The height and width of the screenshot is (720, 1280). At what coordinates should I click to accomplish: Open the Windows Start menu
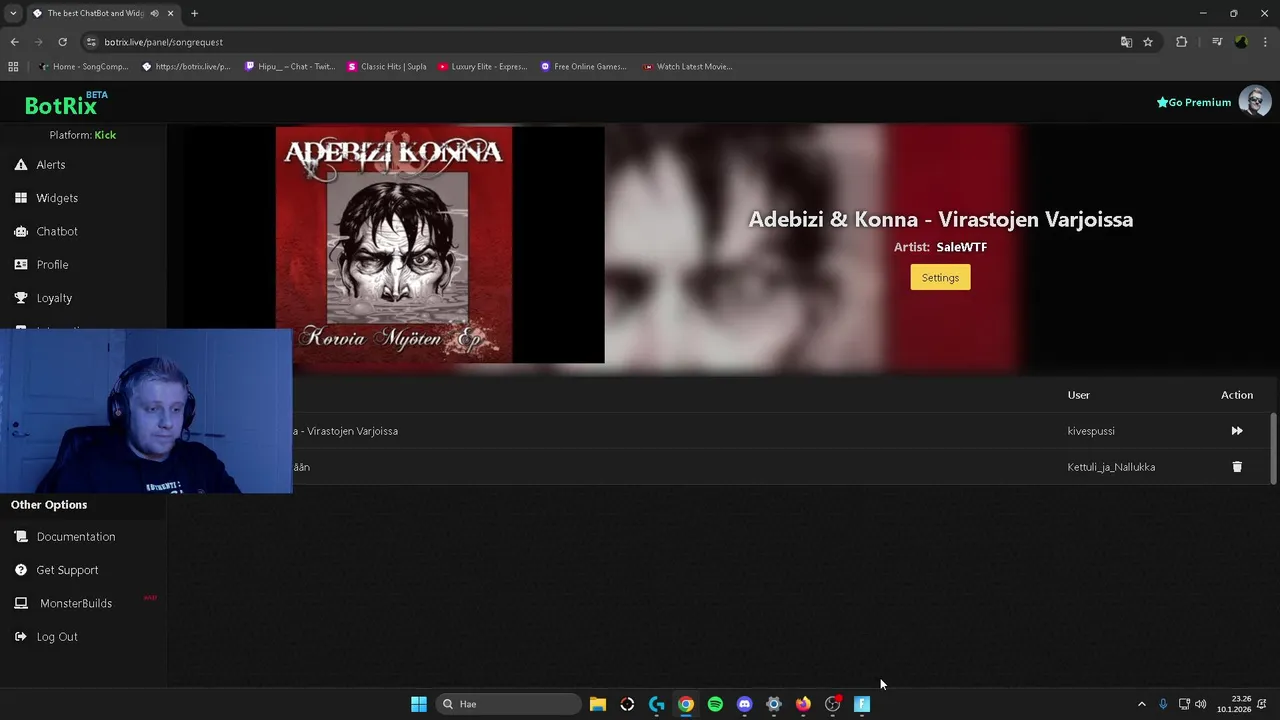[419, 704]
